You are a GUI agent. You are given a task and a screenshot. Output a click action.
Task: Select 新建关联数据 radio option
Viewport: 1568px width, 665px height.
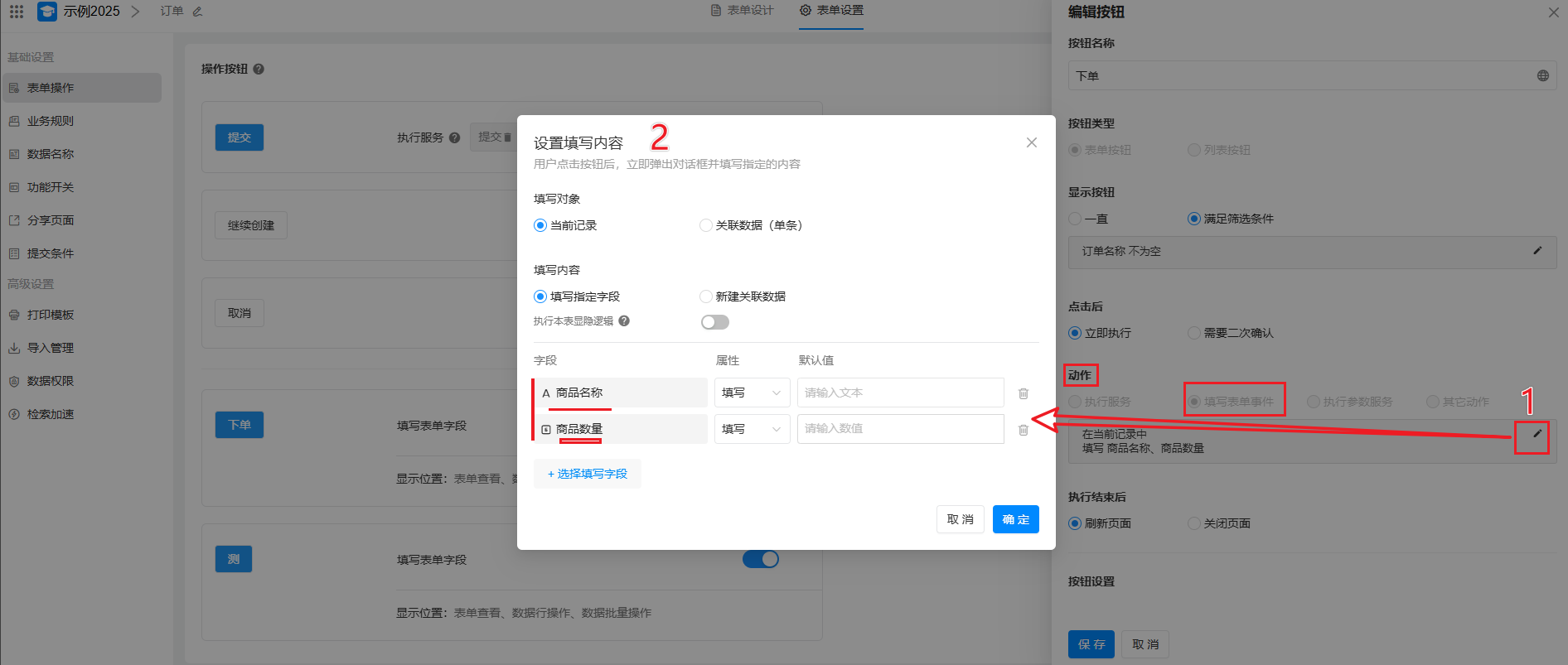click(x=706, y=296)
